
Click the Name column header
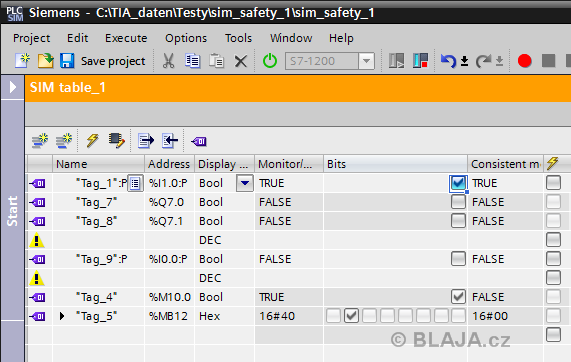tap(98, 164)
